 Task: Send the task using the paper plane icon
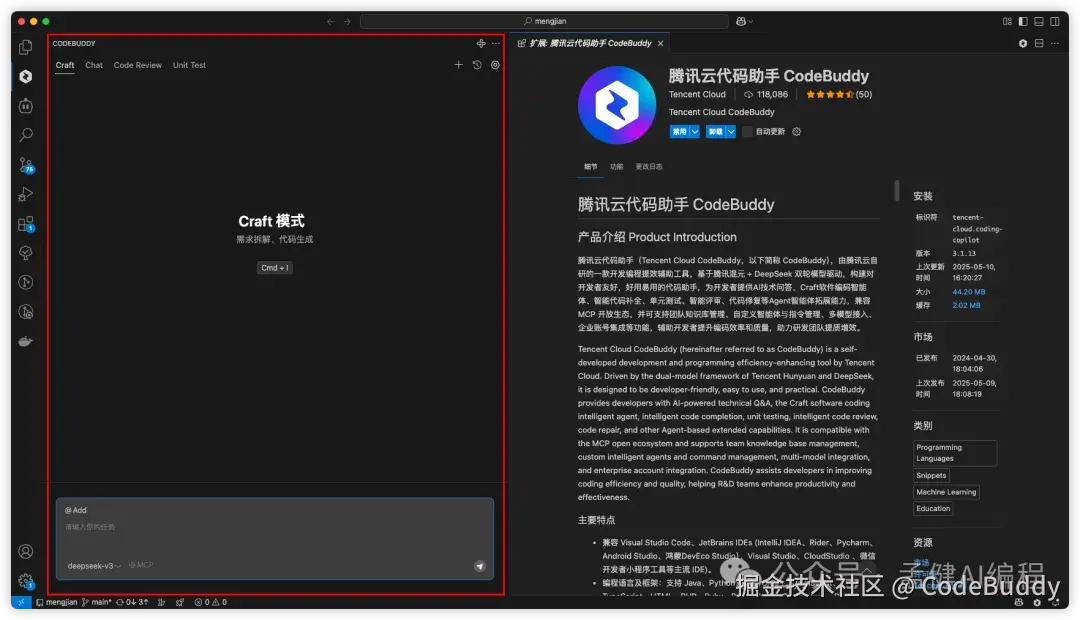click(480, 565)
